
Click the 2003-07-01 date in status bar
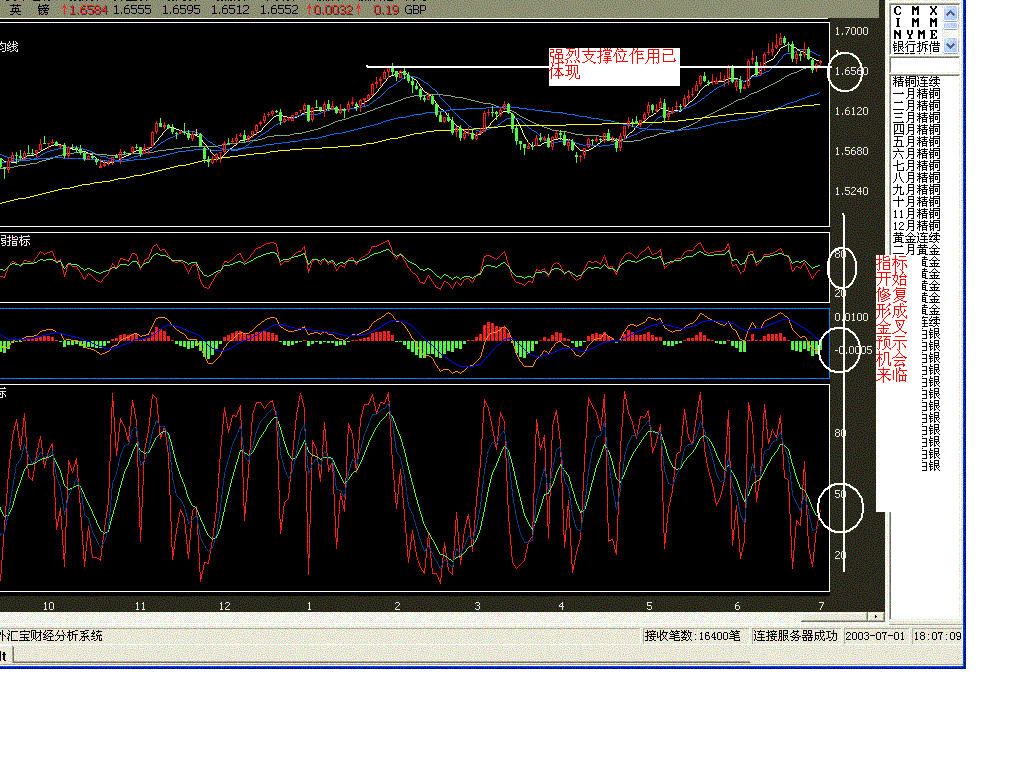click(876, 636)
